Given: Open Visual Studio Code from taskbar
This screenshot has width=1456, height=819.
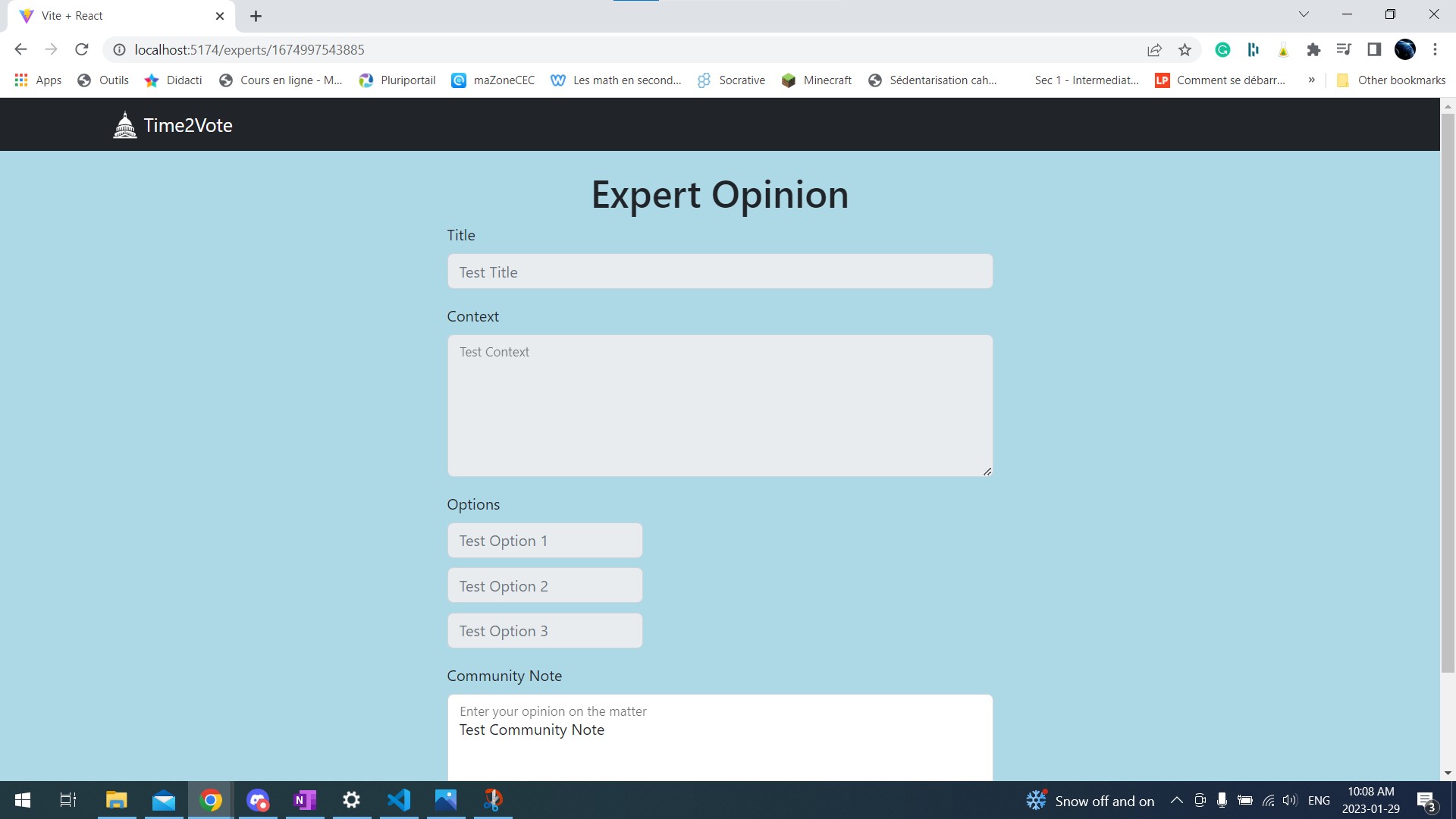Looking at the screenshot, I should pos(399,800).
